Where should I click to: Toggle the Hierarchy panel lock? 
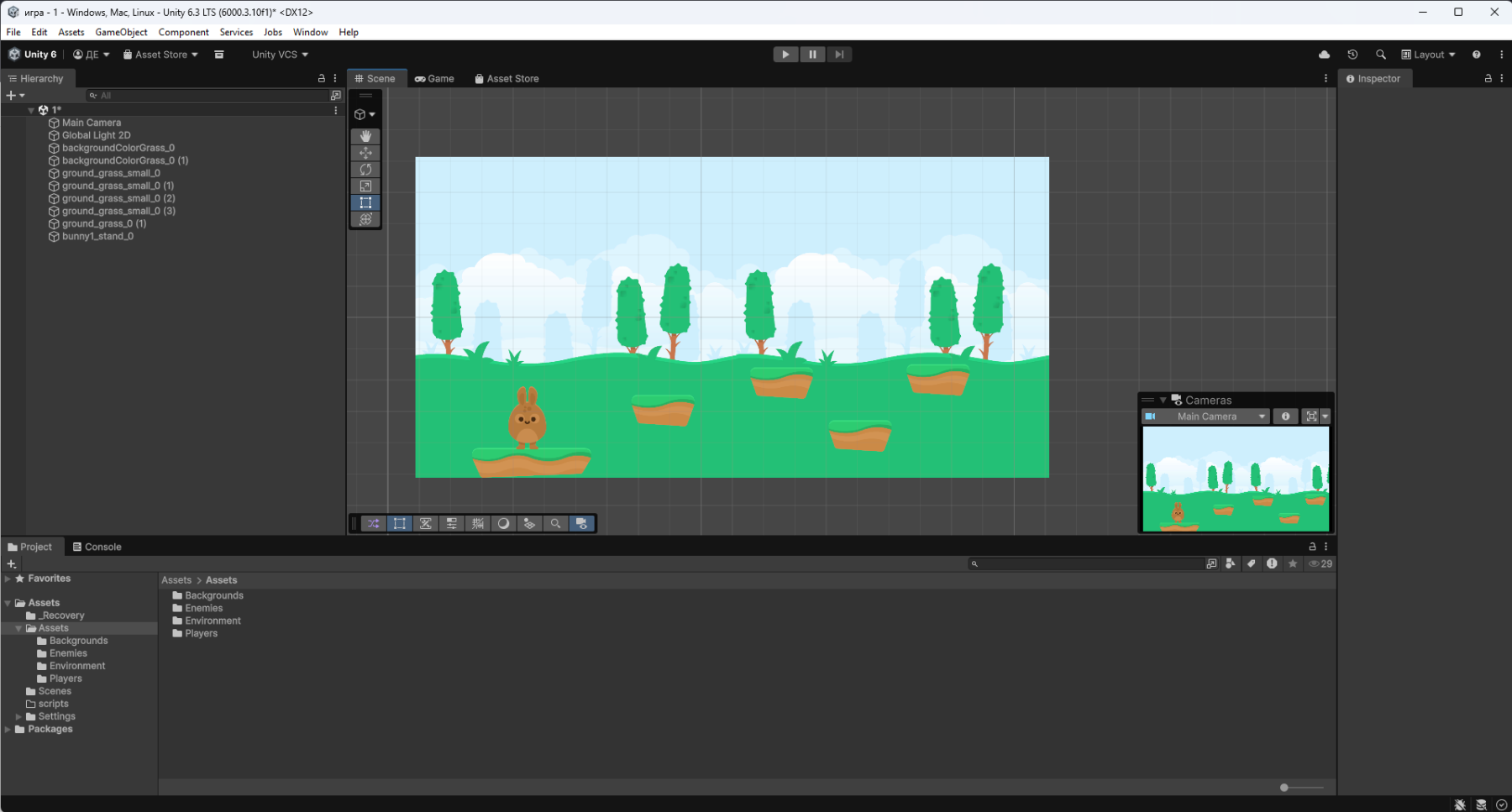321,78
